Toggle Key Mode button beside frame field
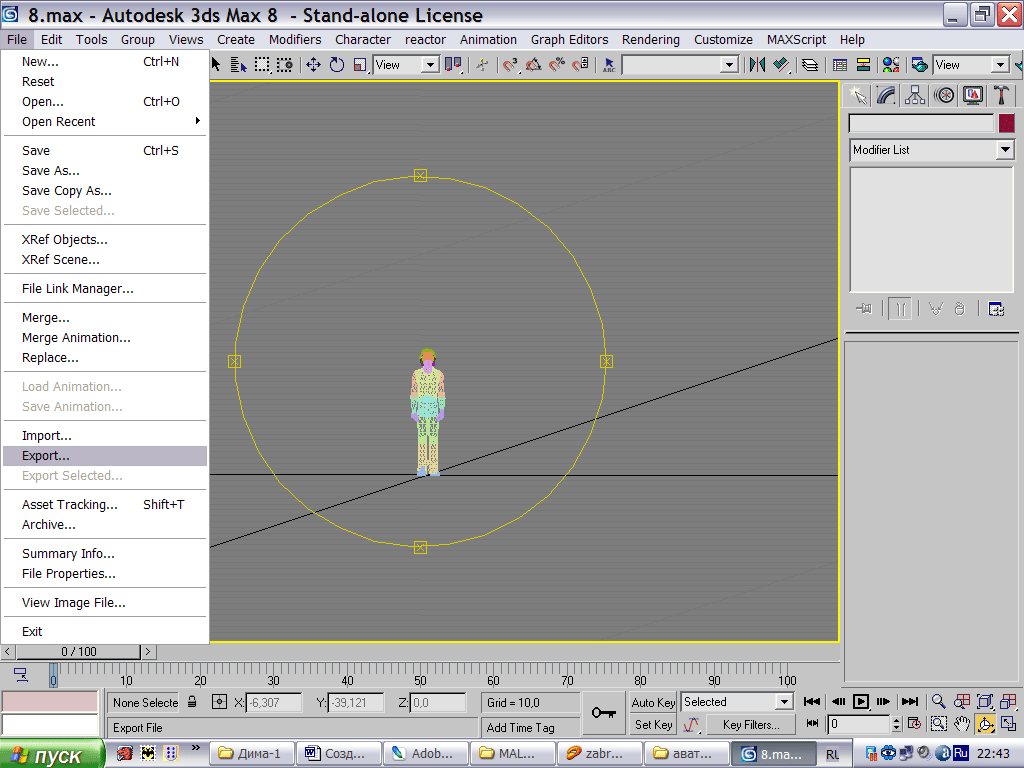 (812, 724)
